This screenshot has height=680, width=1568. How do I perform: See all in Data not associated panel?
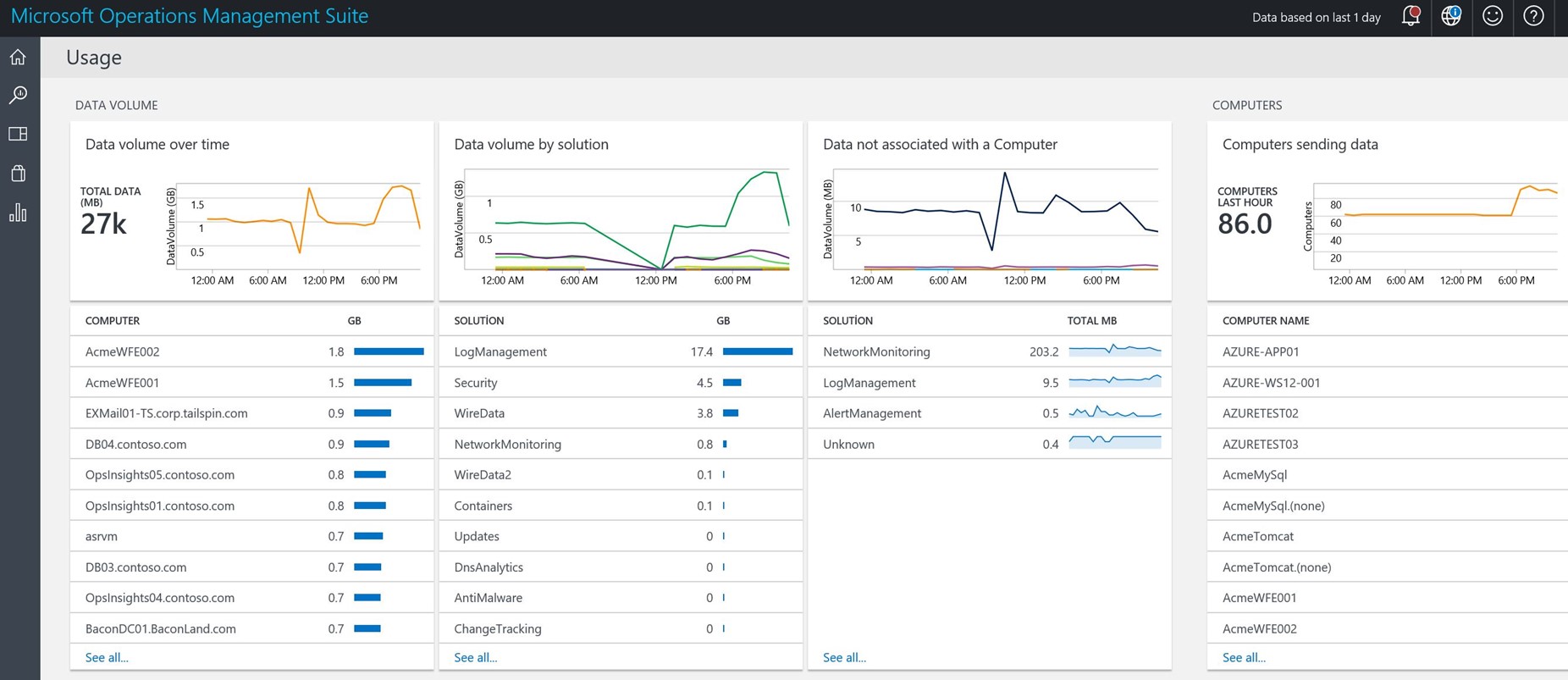point(844,657)
